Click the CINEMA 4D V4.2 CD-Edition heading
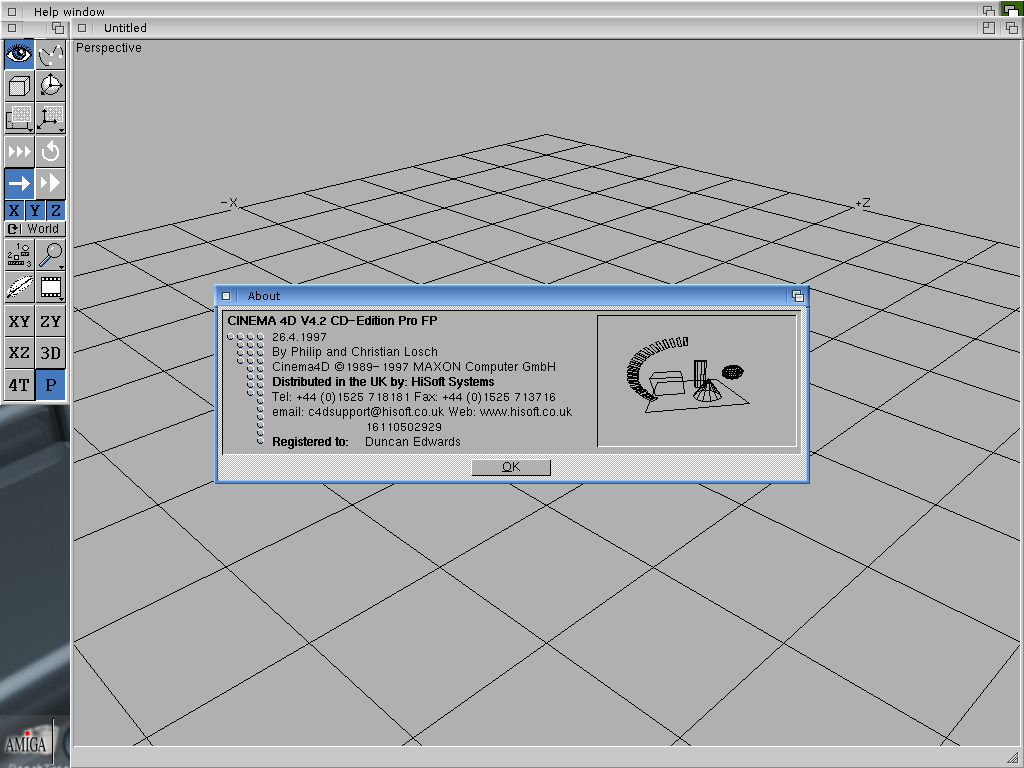 (x=332, y=321)
